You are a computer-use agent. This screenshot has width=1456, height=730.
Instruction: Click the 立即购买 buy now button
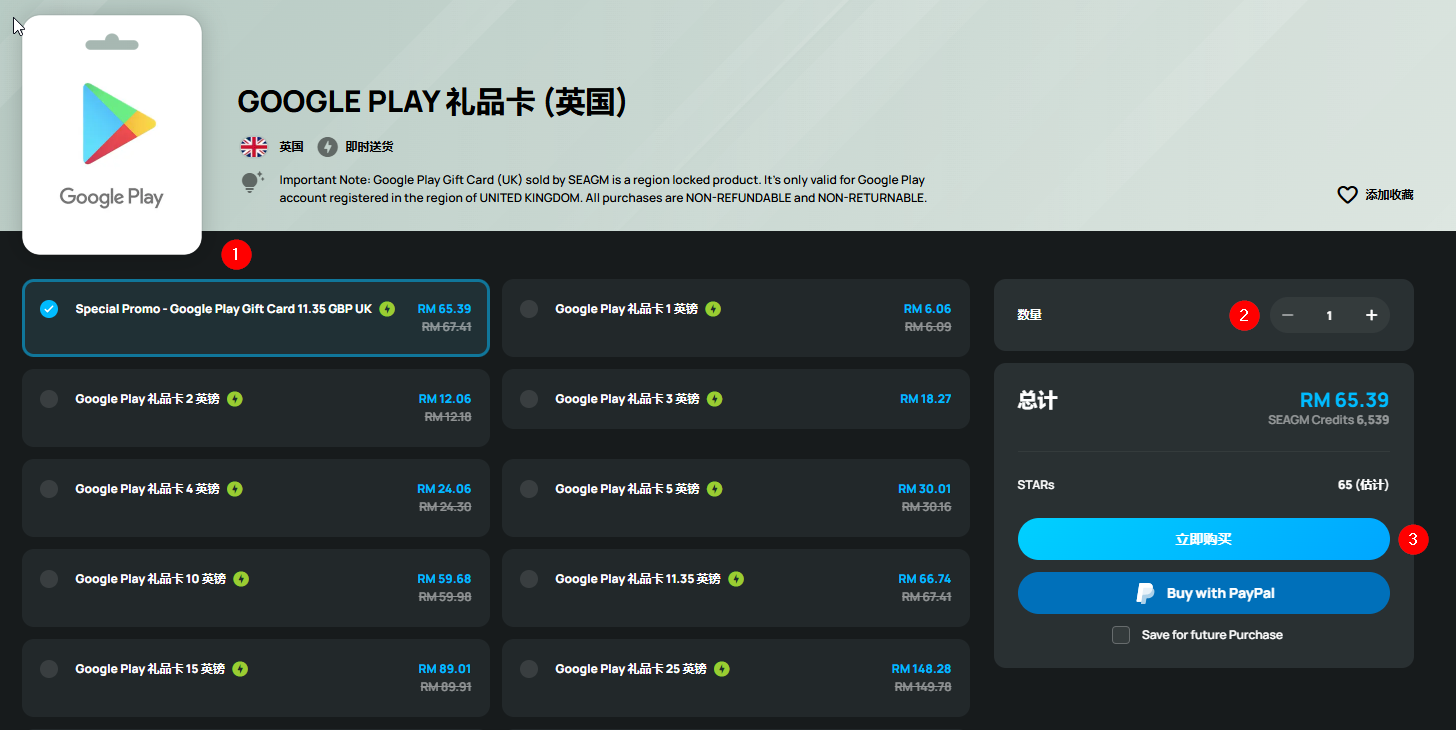point(1204,539)
